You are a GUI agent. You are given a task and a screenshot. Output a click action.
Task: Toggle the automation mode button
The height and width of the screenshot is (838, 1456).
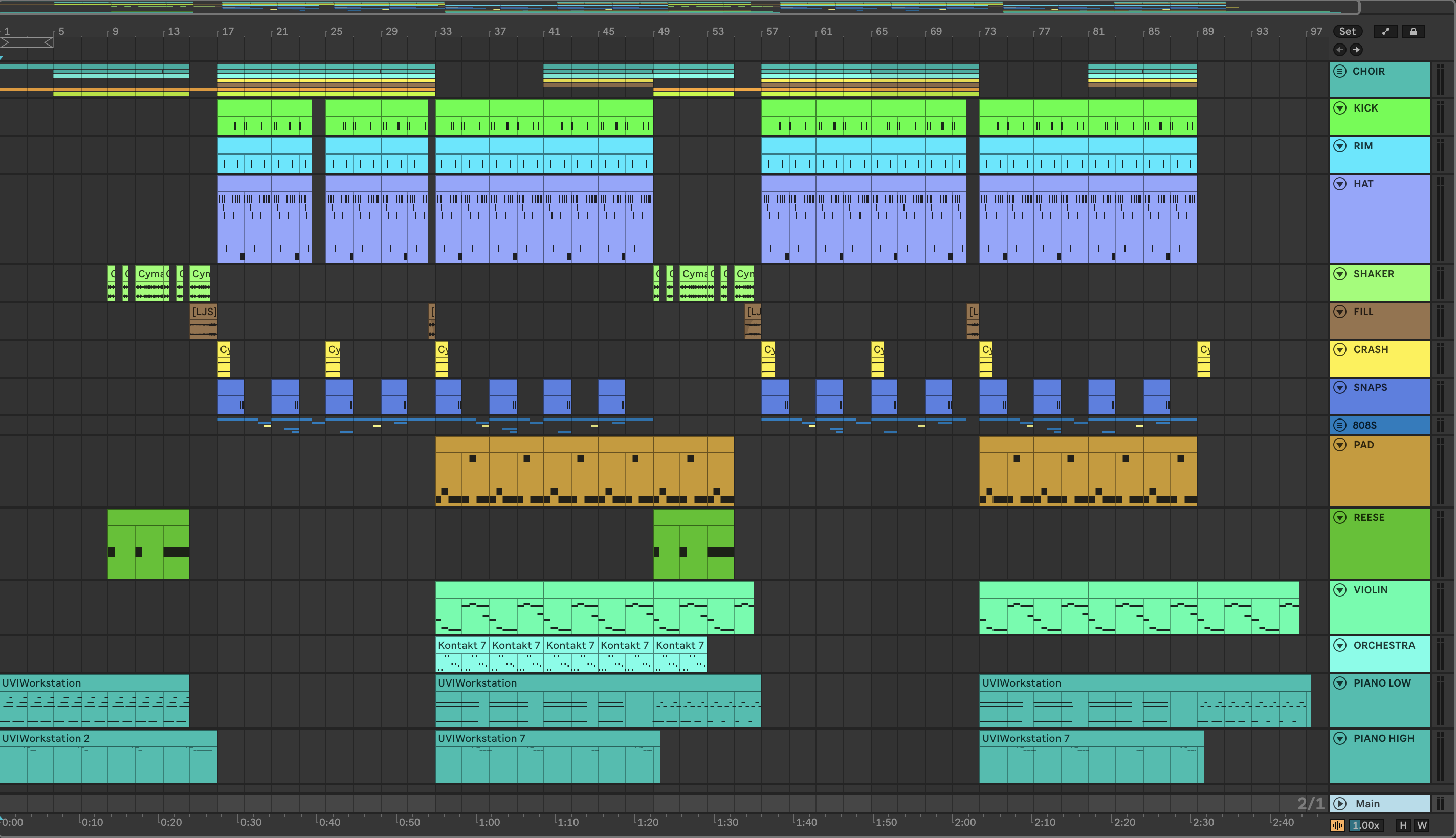1386,32
